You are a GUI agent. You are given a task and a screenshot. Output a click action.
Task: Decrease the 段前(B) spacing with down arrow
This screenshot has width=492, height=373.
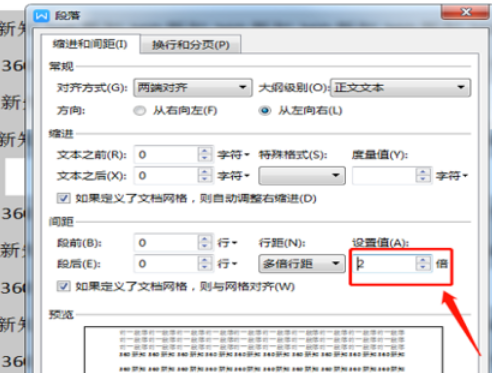coord(205,247)
